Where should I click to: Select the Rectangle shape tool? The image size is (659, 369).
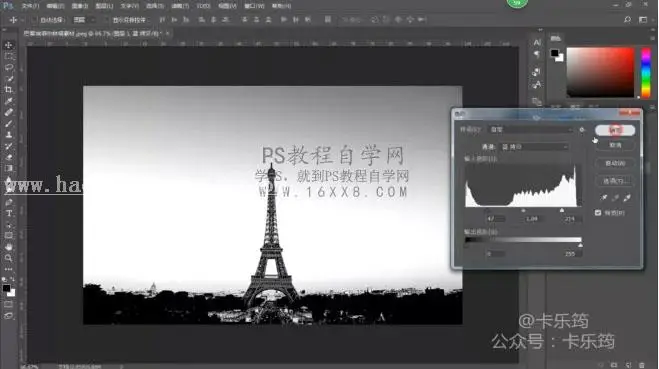[x=8, y=236]
